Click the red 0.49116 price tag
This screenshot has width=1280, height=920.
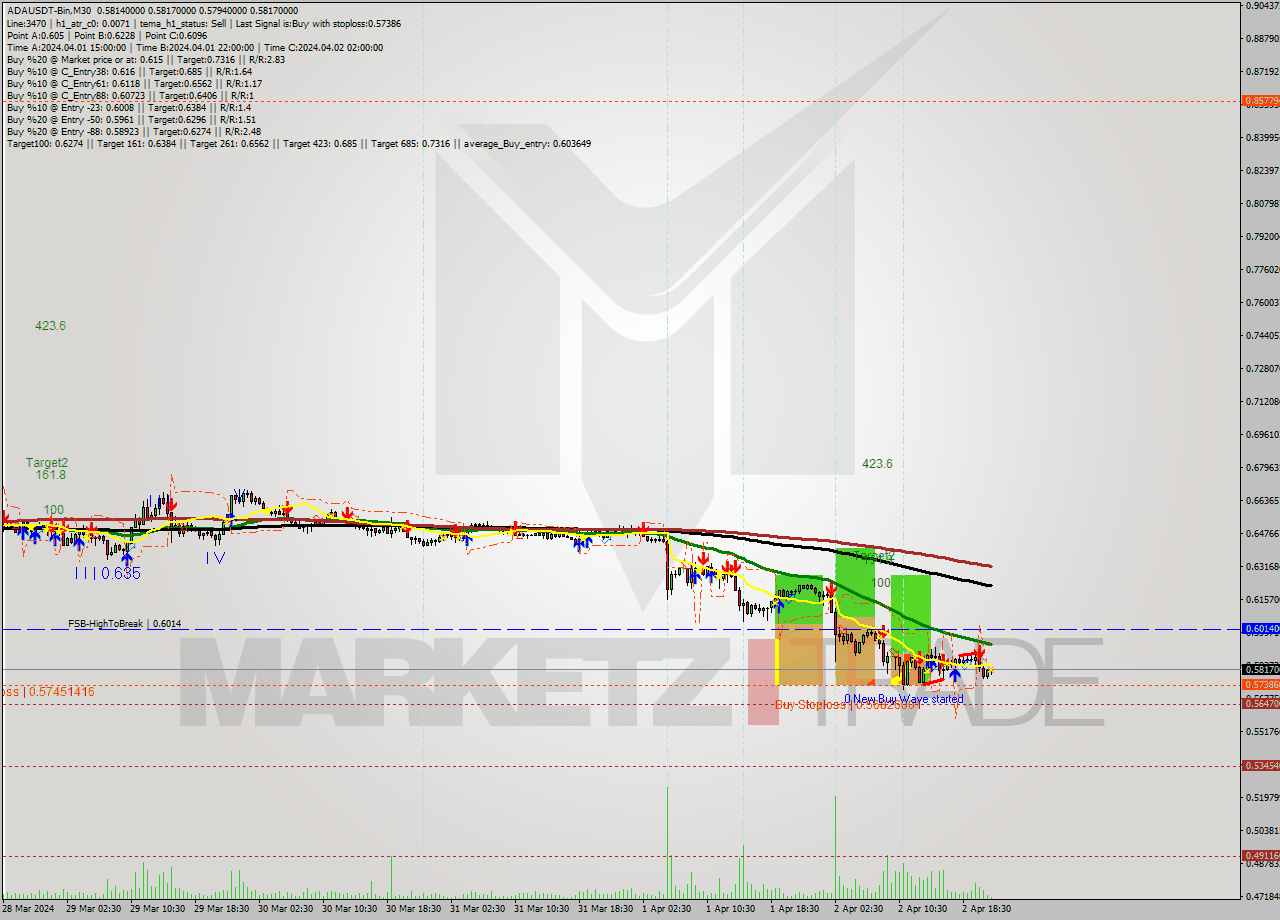pyautogui.click(x=1260, y=856)
